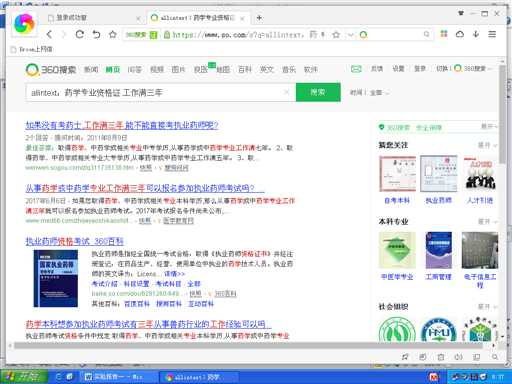Click the green 搜索 button
Viewport: 512px width, 384px height.
318,92
